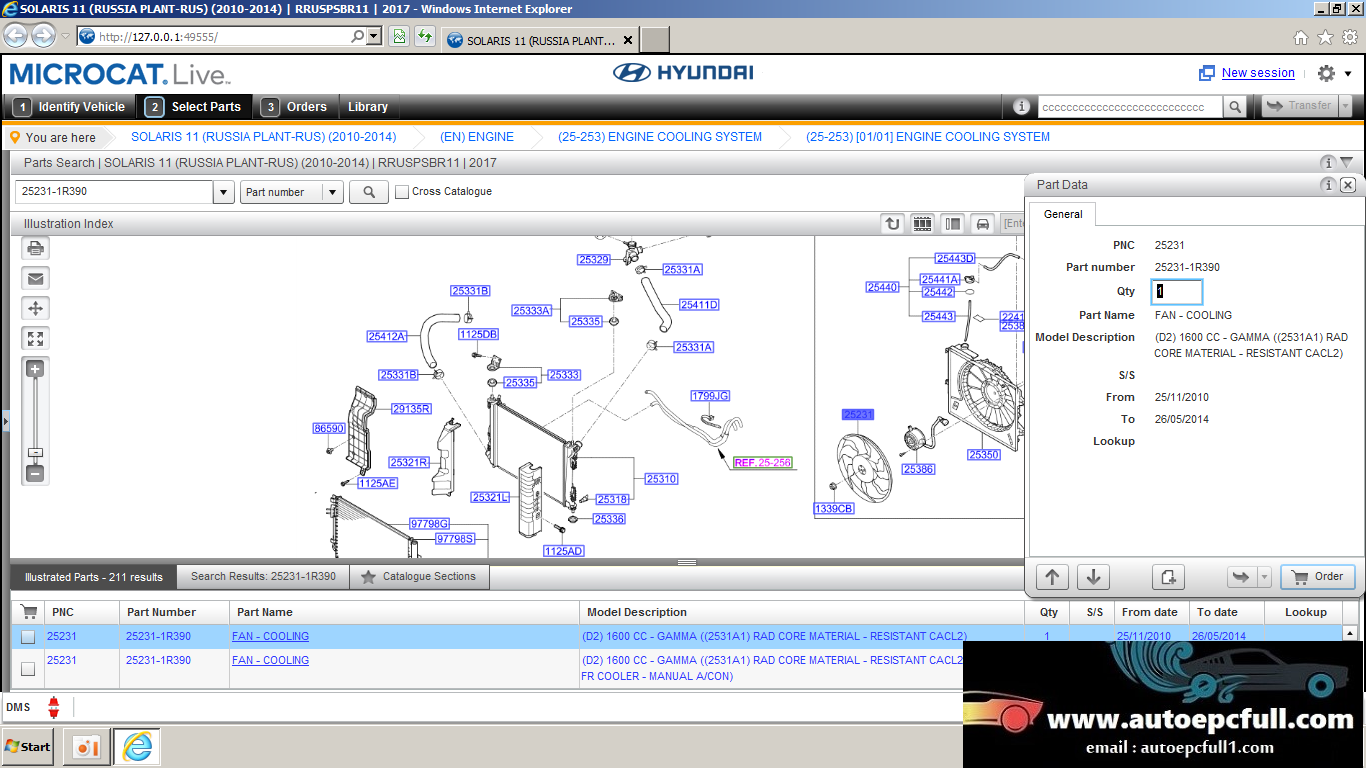Click SOLARIS 11 breadcrumb link
The height and width of the screenshot is (768, 1366).
click(x=263, y=137)
